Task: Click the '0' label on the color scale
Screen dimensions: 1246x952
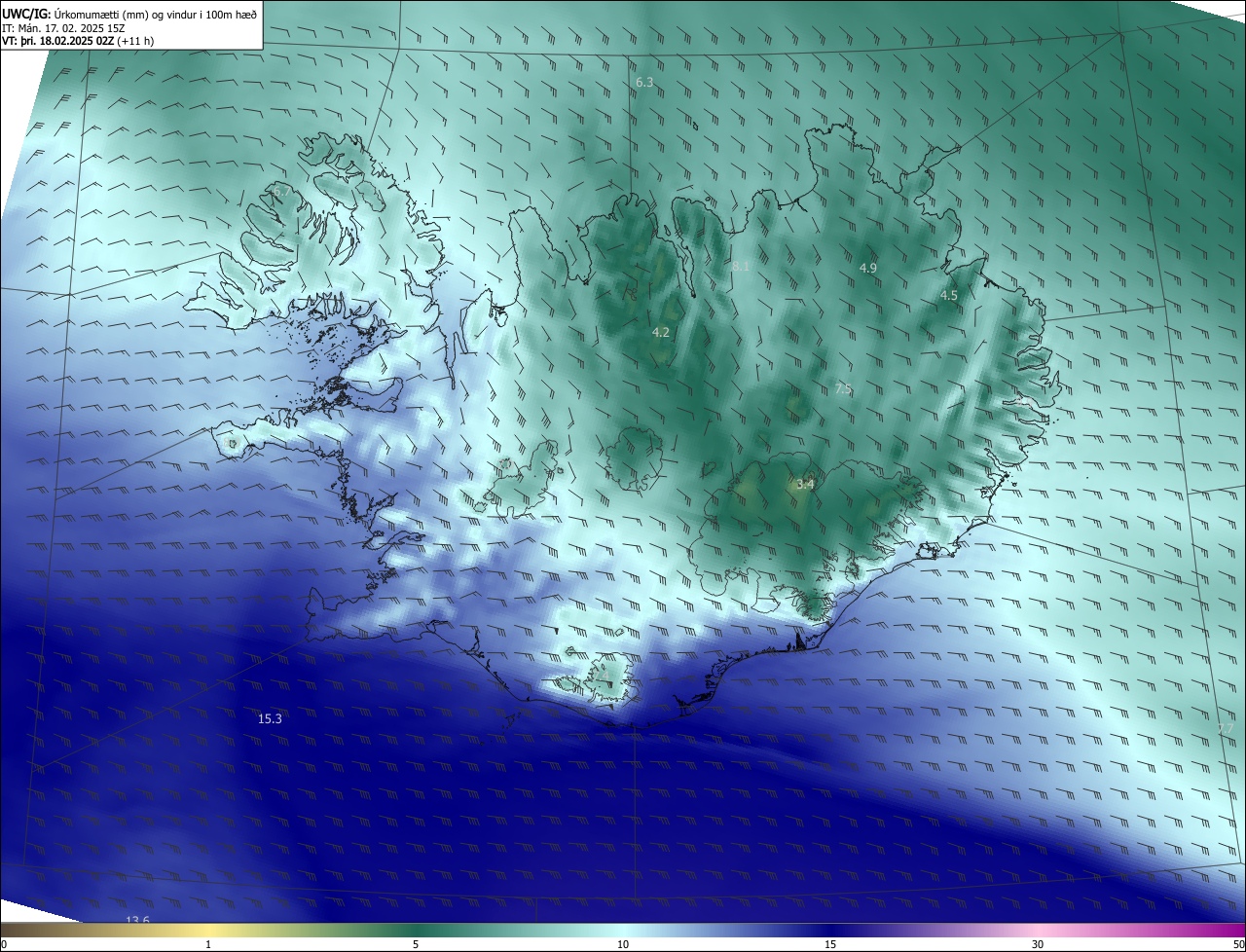Action: [4, 944]
